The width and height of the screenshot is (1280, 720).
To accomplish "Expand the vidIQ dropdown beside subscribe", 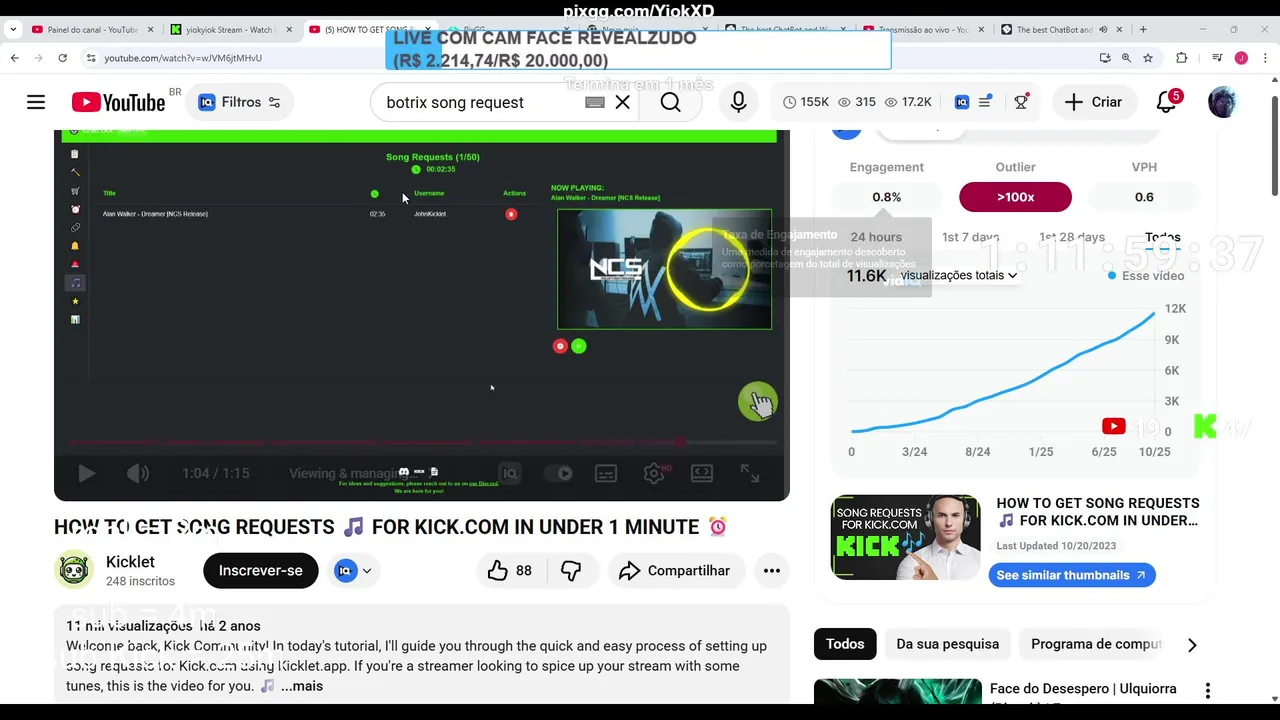I will [354, 570].
